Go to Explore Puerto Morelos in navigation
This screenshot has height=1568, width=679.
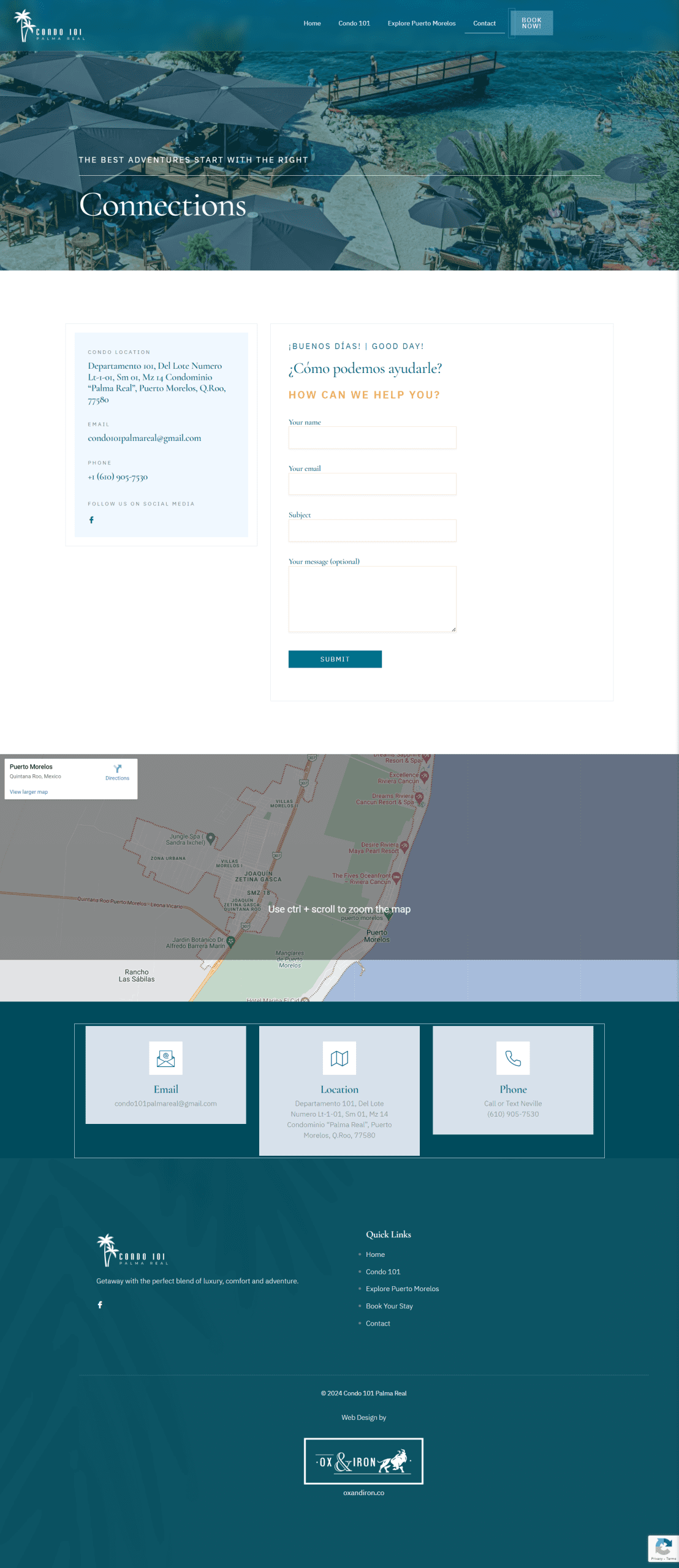point(421,23)
